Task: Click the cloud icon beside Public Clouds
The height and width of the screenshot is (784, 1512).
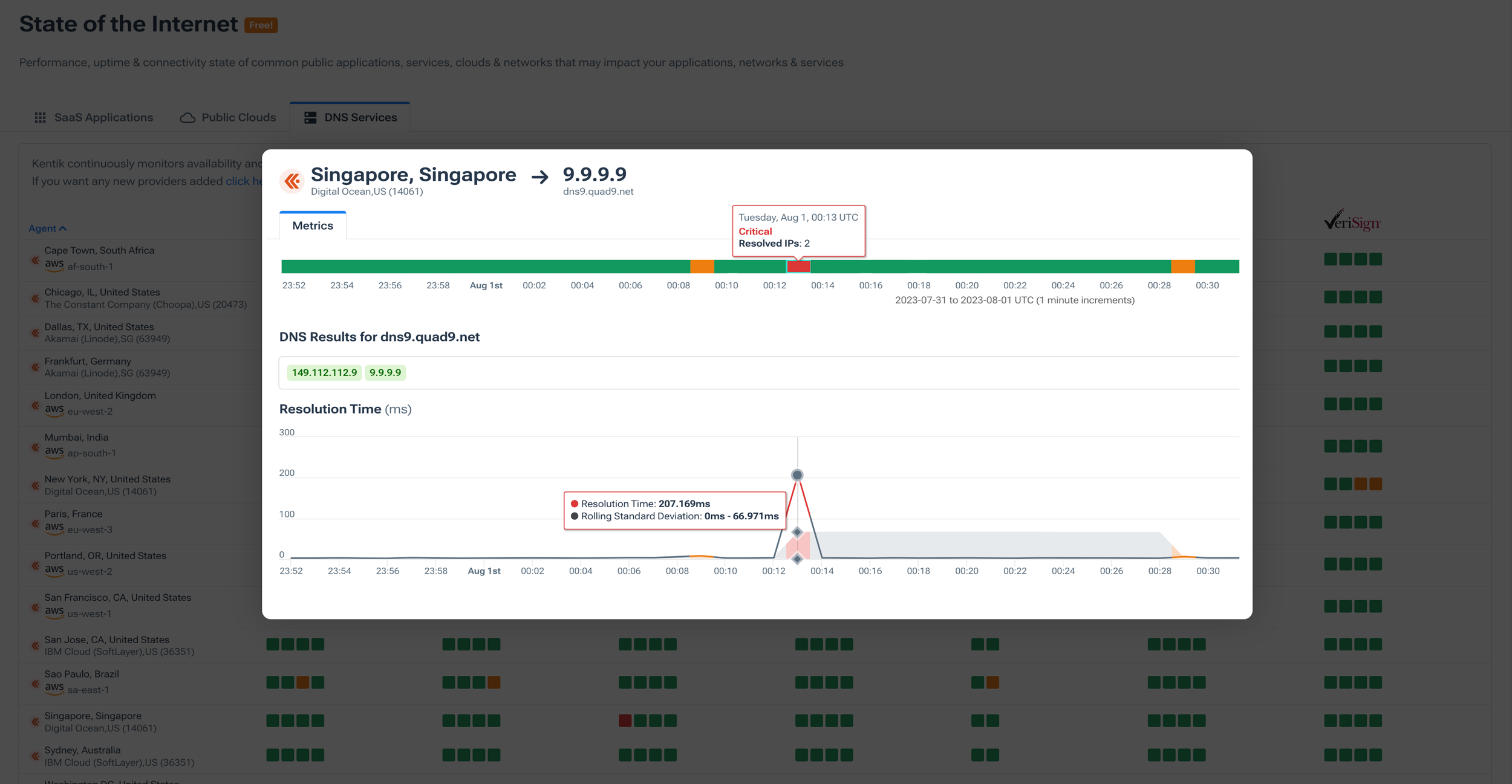Action: click(x=186, y=117)
